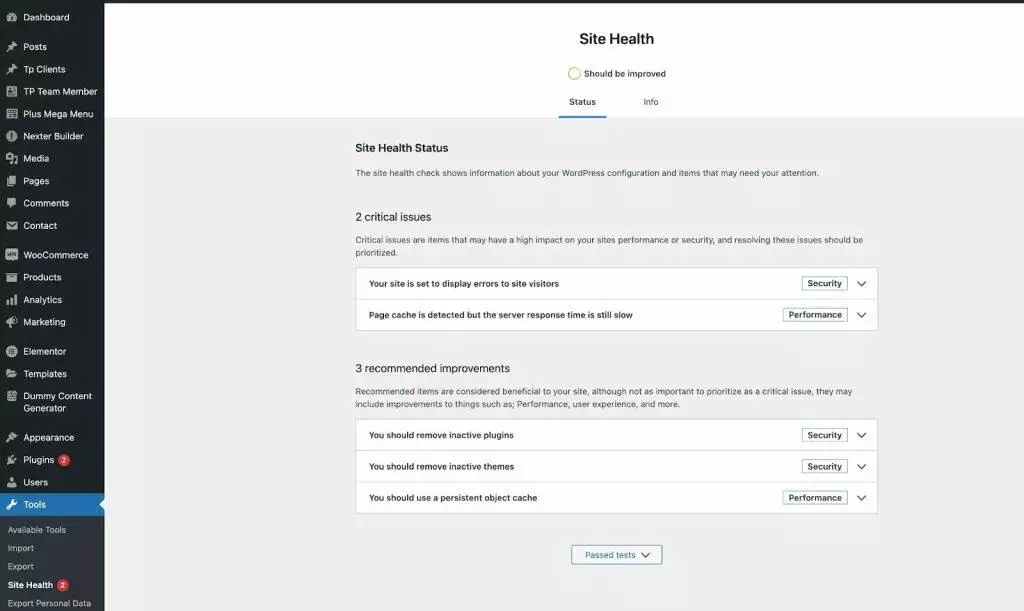
Task: Open the Products sidebar icon
Action: click(12, 277)
